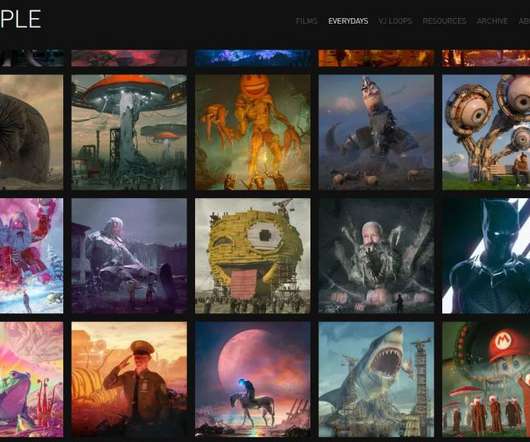
Task: View the flying character above rocks artwork
Action: [x=376, y=132]
